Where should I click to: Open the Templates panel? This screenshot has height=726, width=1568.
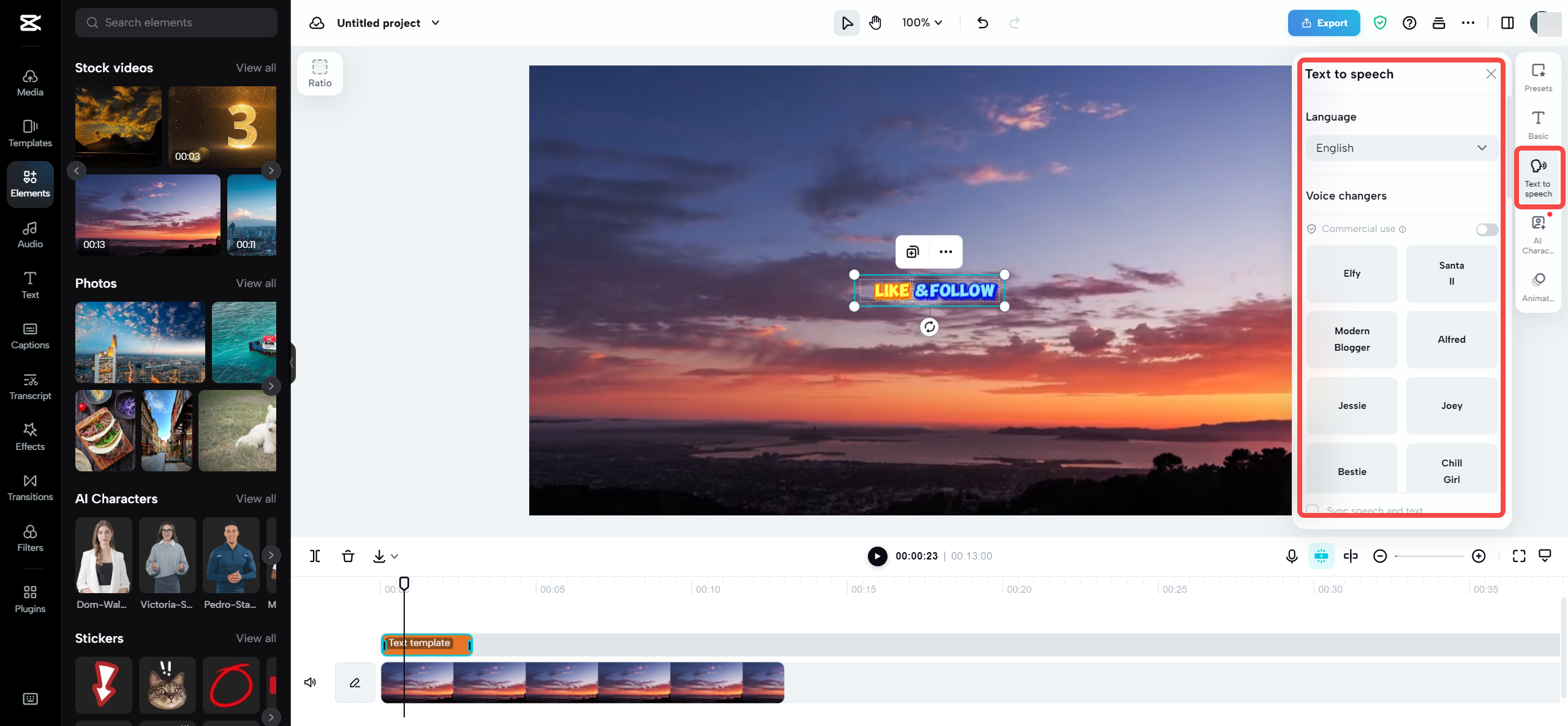click(x=29, y=133)
